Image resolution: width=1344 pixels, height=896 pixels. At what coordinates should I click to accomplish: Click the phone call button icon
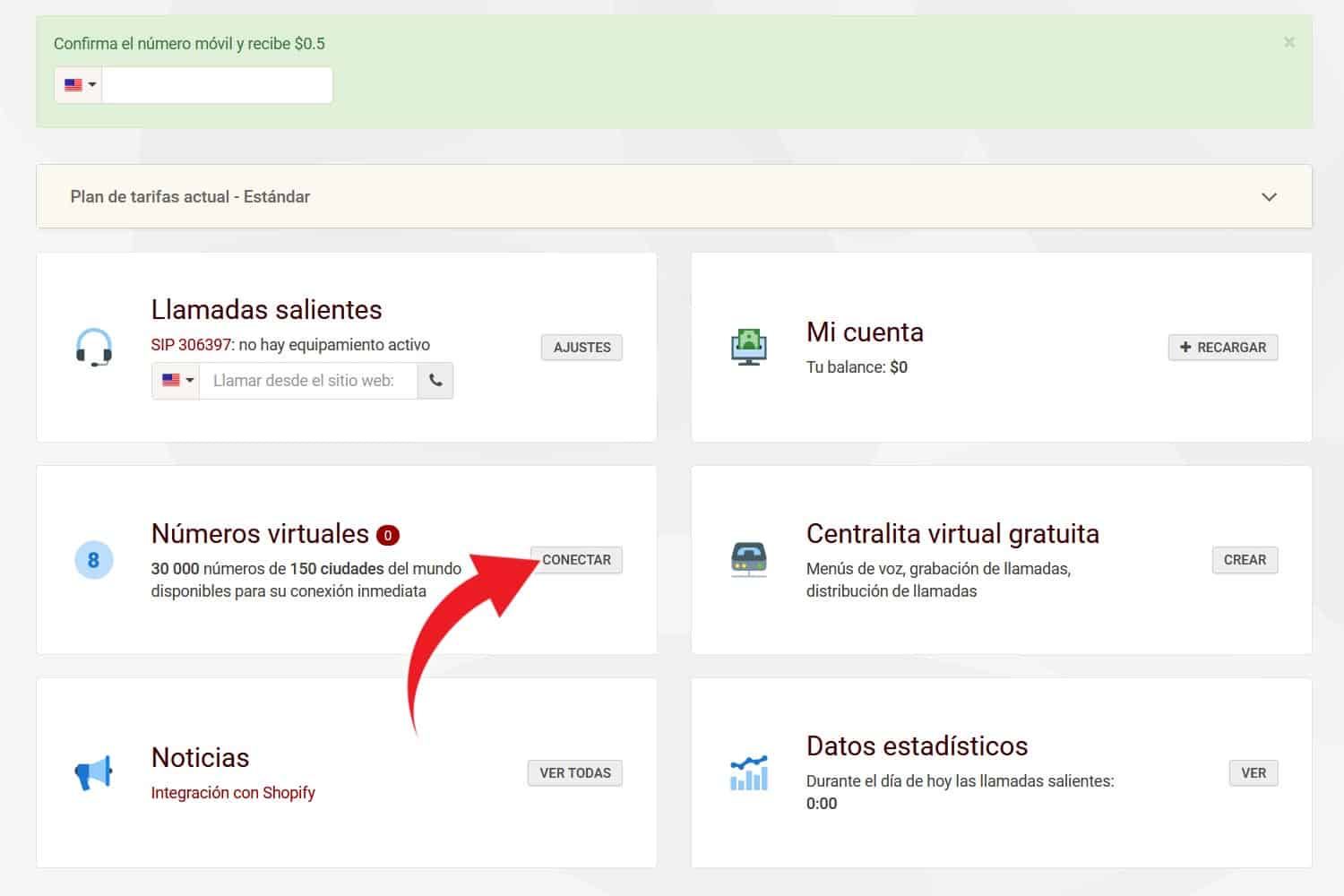coord(435,381)
